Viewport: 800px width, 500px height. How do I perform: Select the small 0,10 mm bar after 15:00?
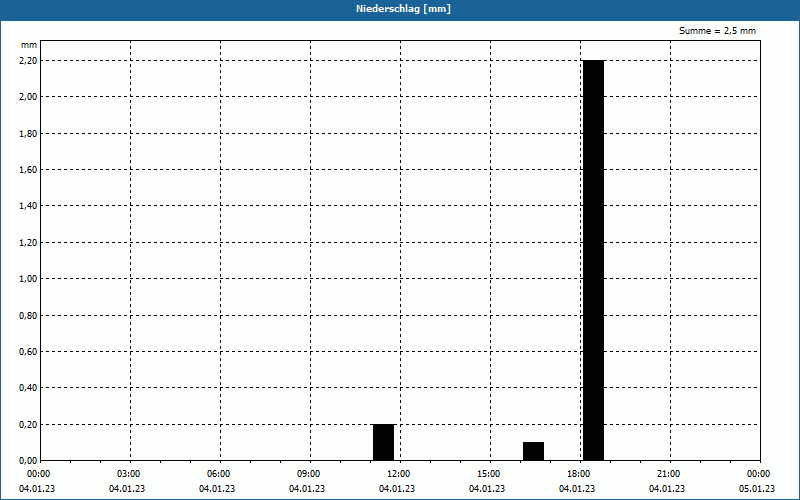[534, 452]
